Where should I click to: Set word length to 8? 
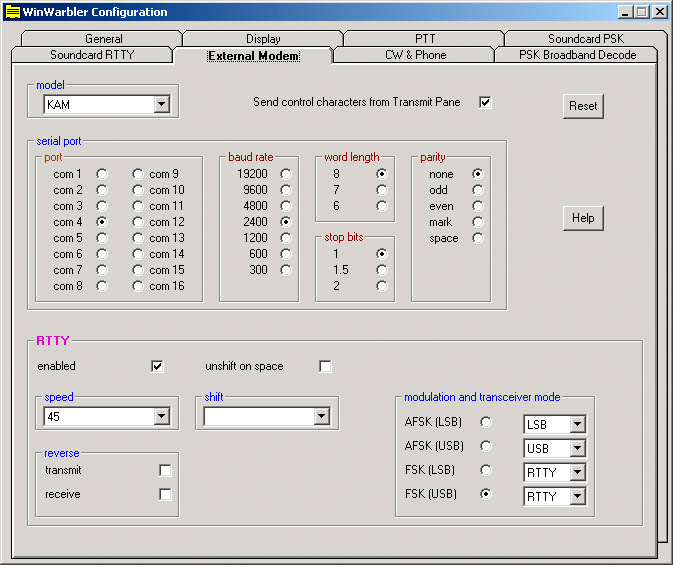[382, 174]
